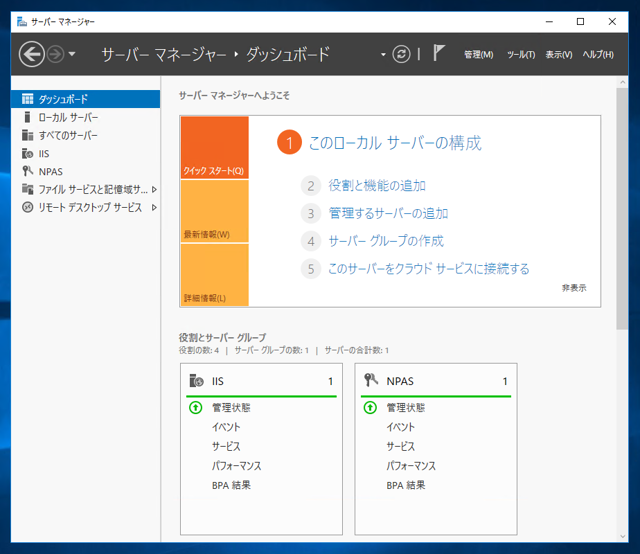The height and width of the screenshot is (554, 640).
Task: Open the notifications flag icon
Action: pos(439,54)
